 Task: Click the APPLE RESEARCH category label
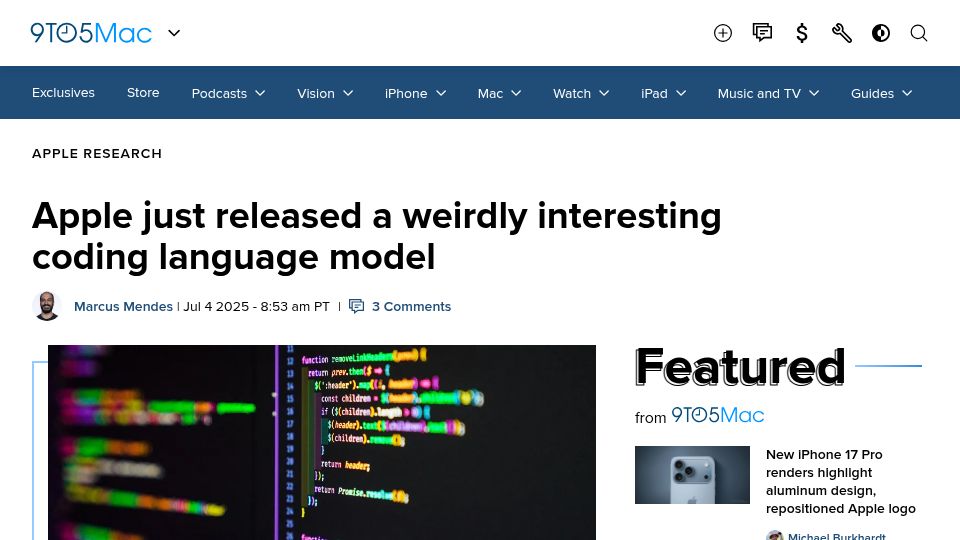tap(97, 154)
